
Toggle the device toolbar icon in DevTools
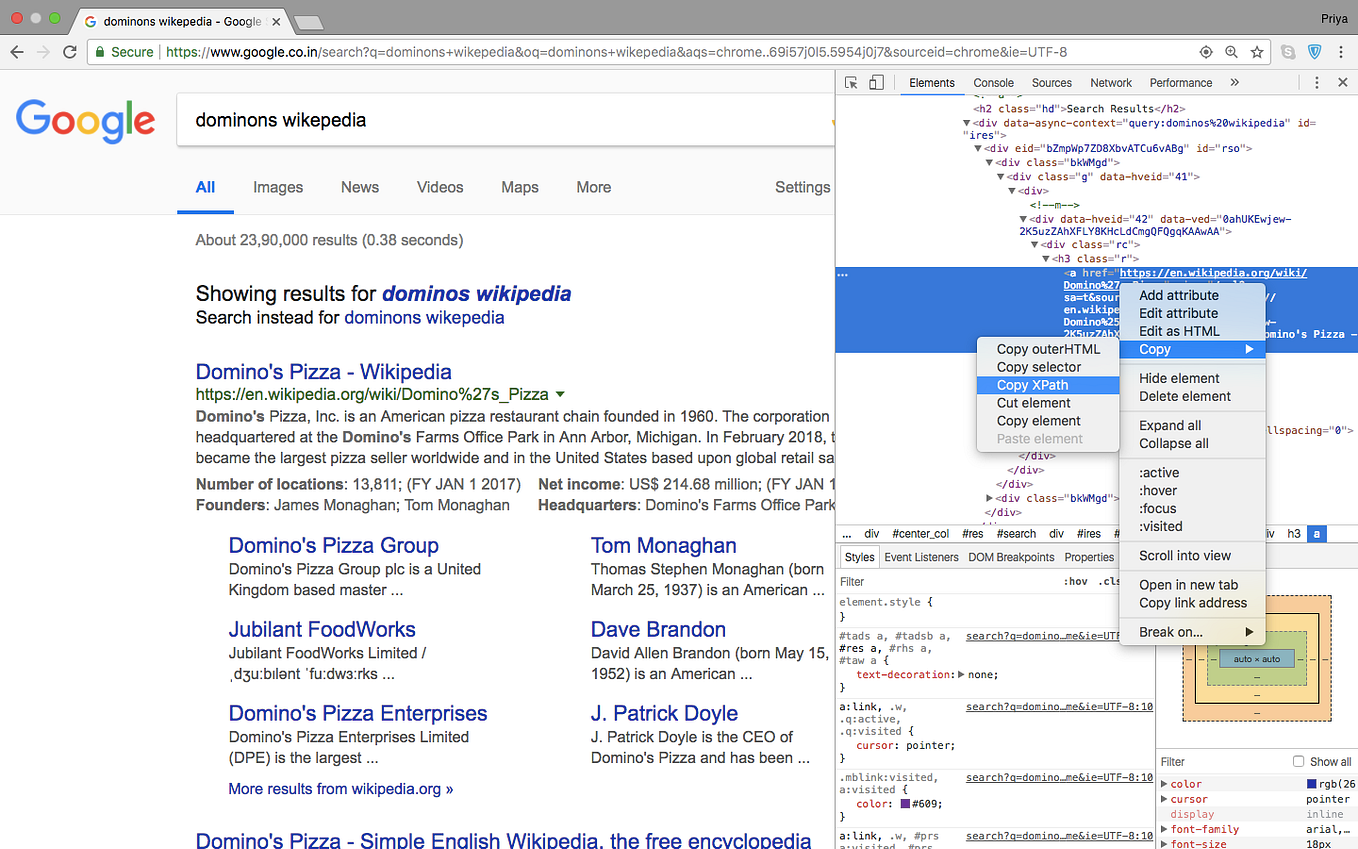(x=876, y=83)
